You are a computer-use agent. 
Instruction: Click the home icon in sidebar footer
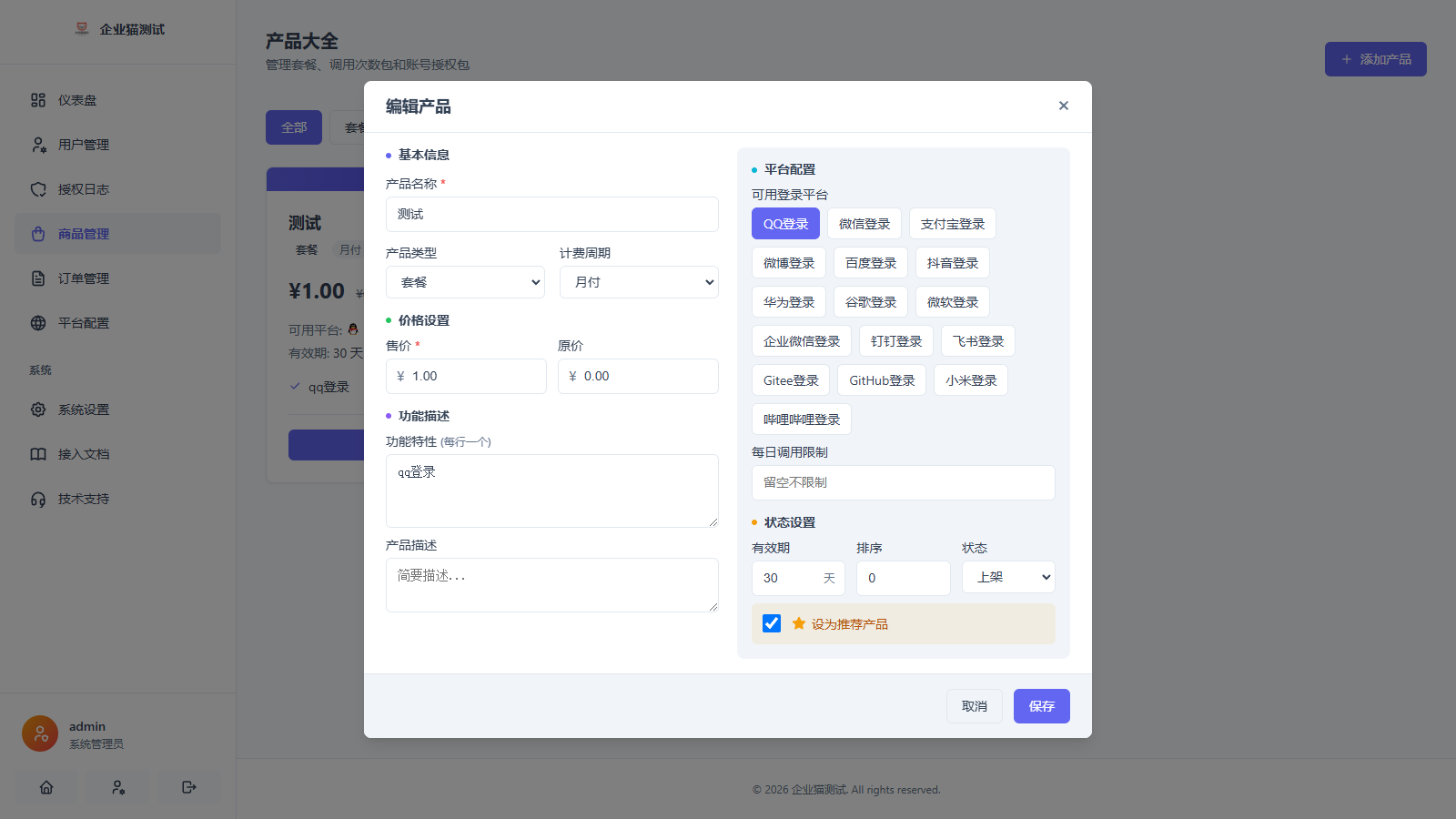[46, 787]
